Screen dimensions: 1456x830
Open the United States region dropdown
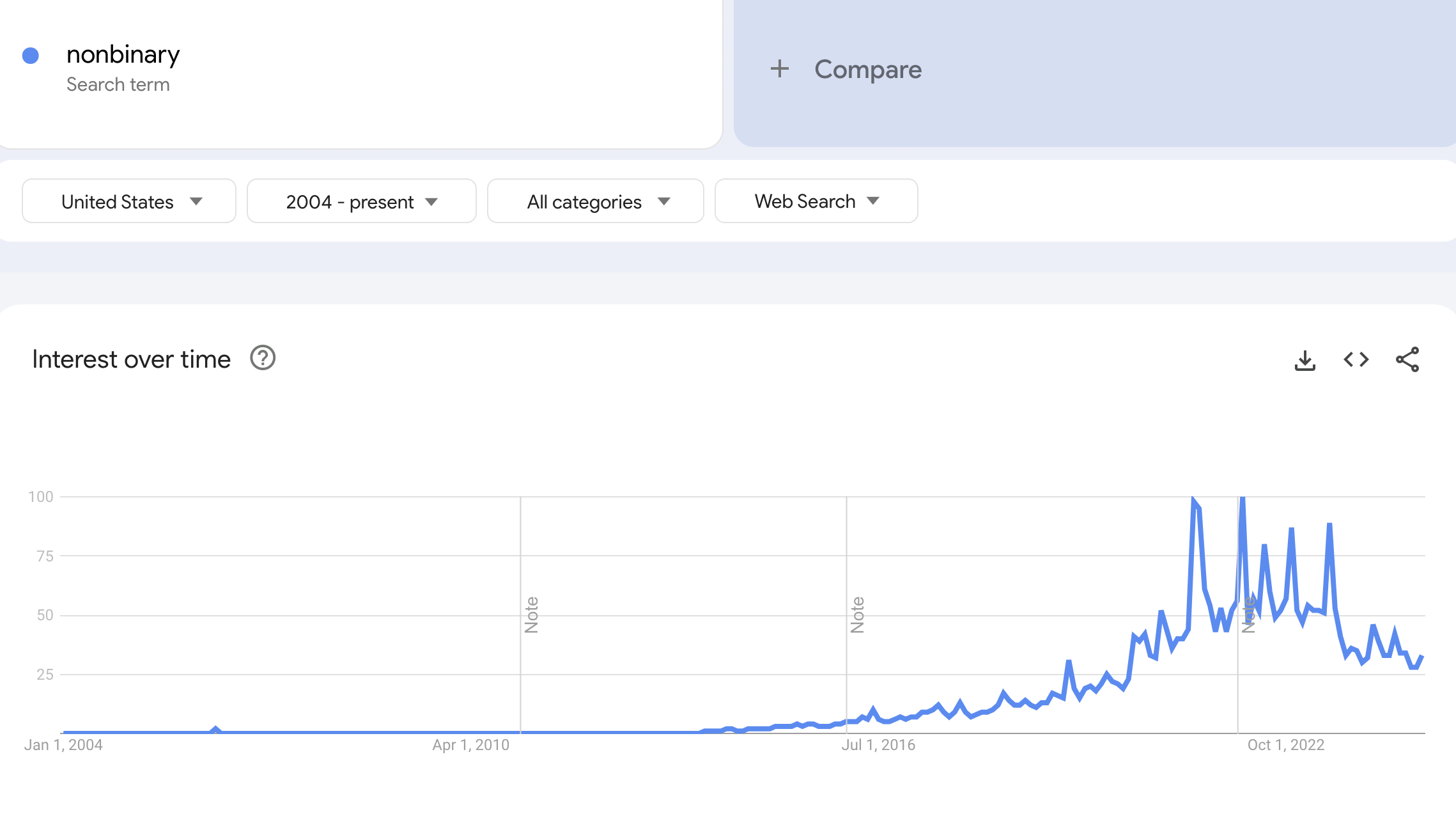click(129, 201)
